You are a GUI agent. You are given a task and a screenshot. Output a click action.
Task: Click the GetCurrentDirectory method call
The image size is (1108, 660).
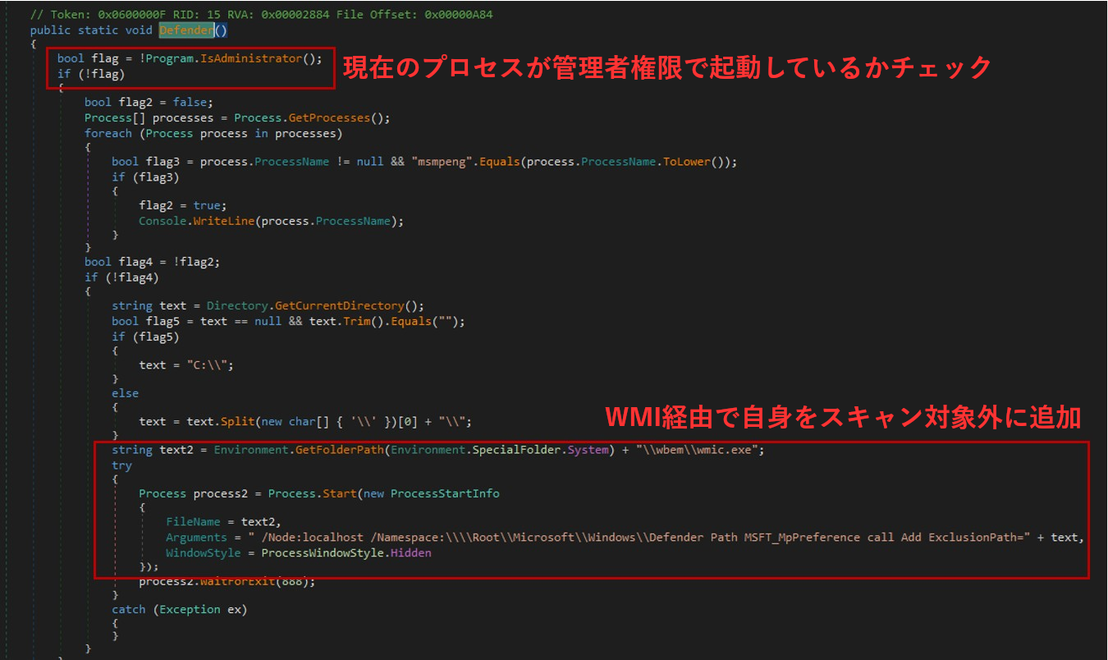pyautogui.click(x=339, y=306)
